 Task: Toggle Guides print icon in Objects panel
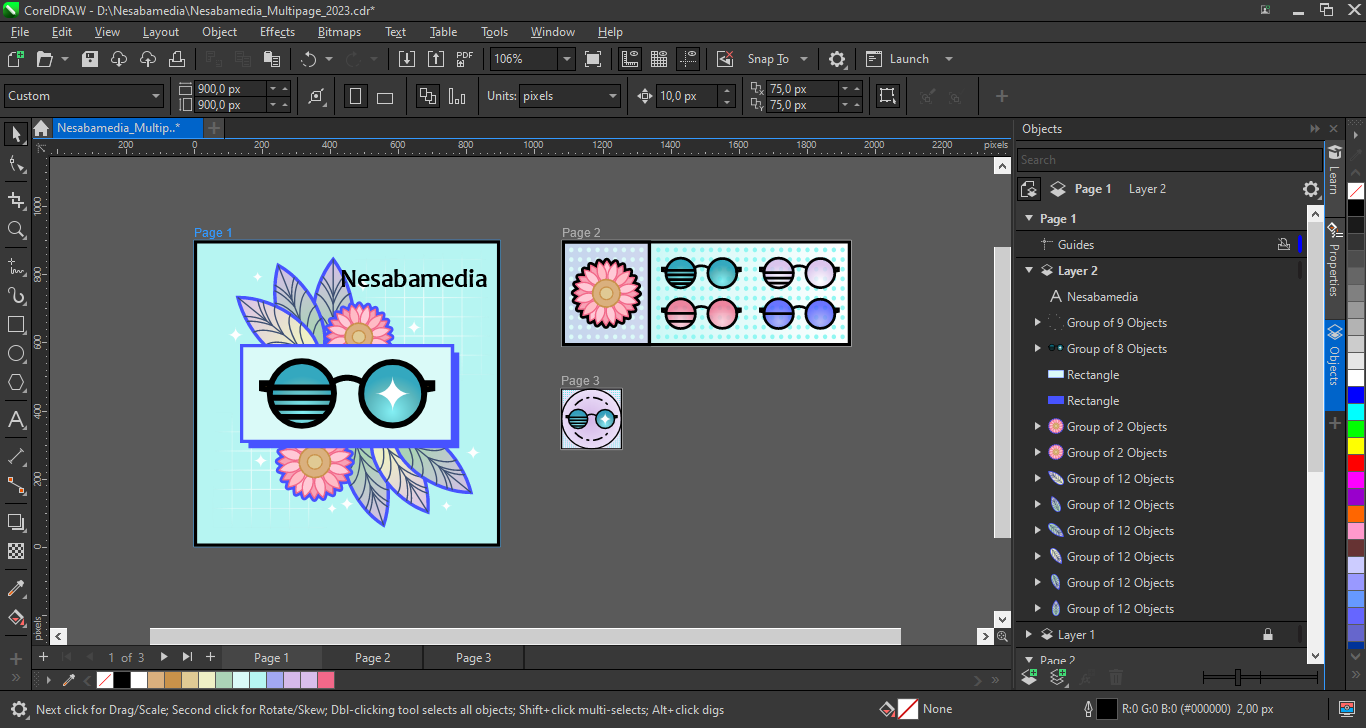click(1284, 245)
